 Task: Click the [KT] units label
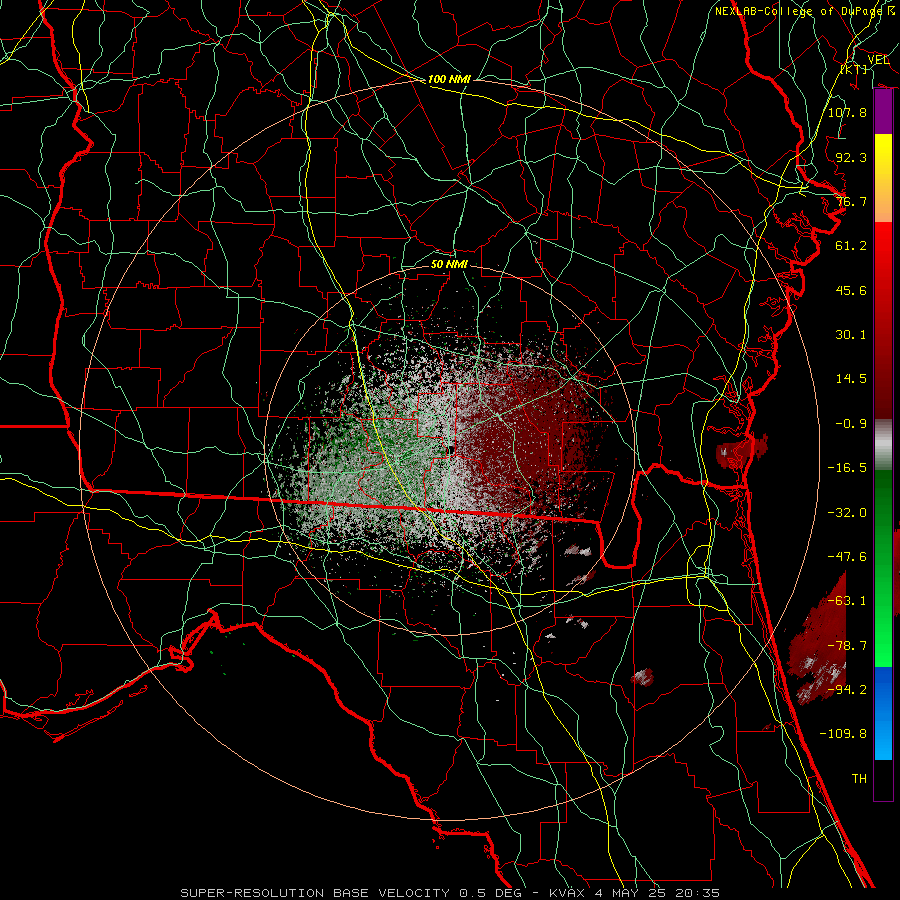tap(854, 69)
